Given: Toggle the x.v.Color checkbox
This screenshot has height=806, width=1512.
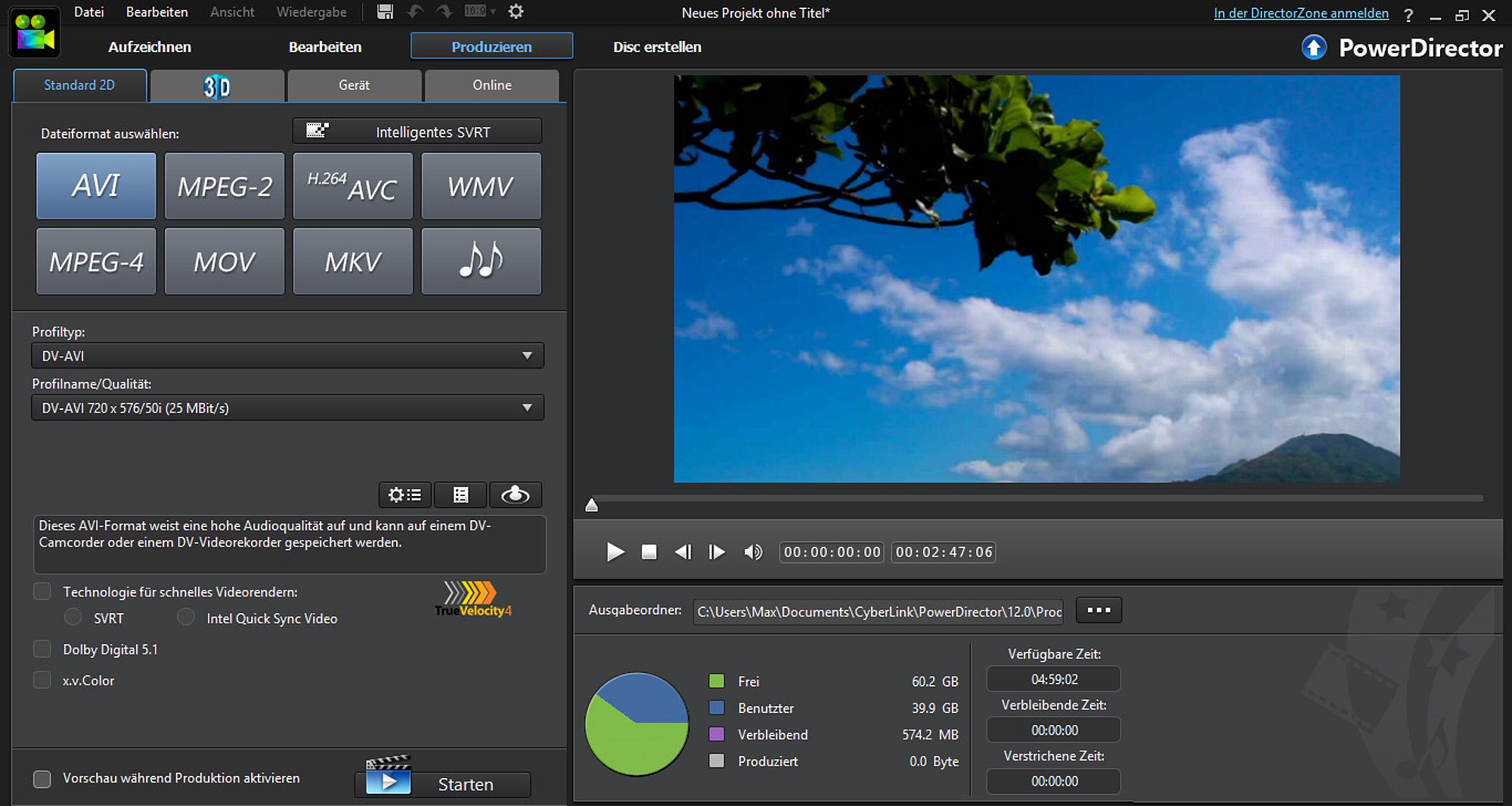Looking at the screenshot, I should [x=42, y=680].
